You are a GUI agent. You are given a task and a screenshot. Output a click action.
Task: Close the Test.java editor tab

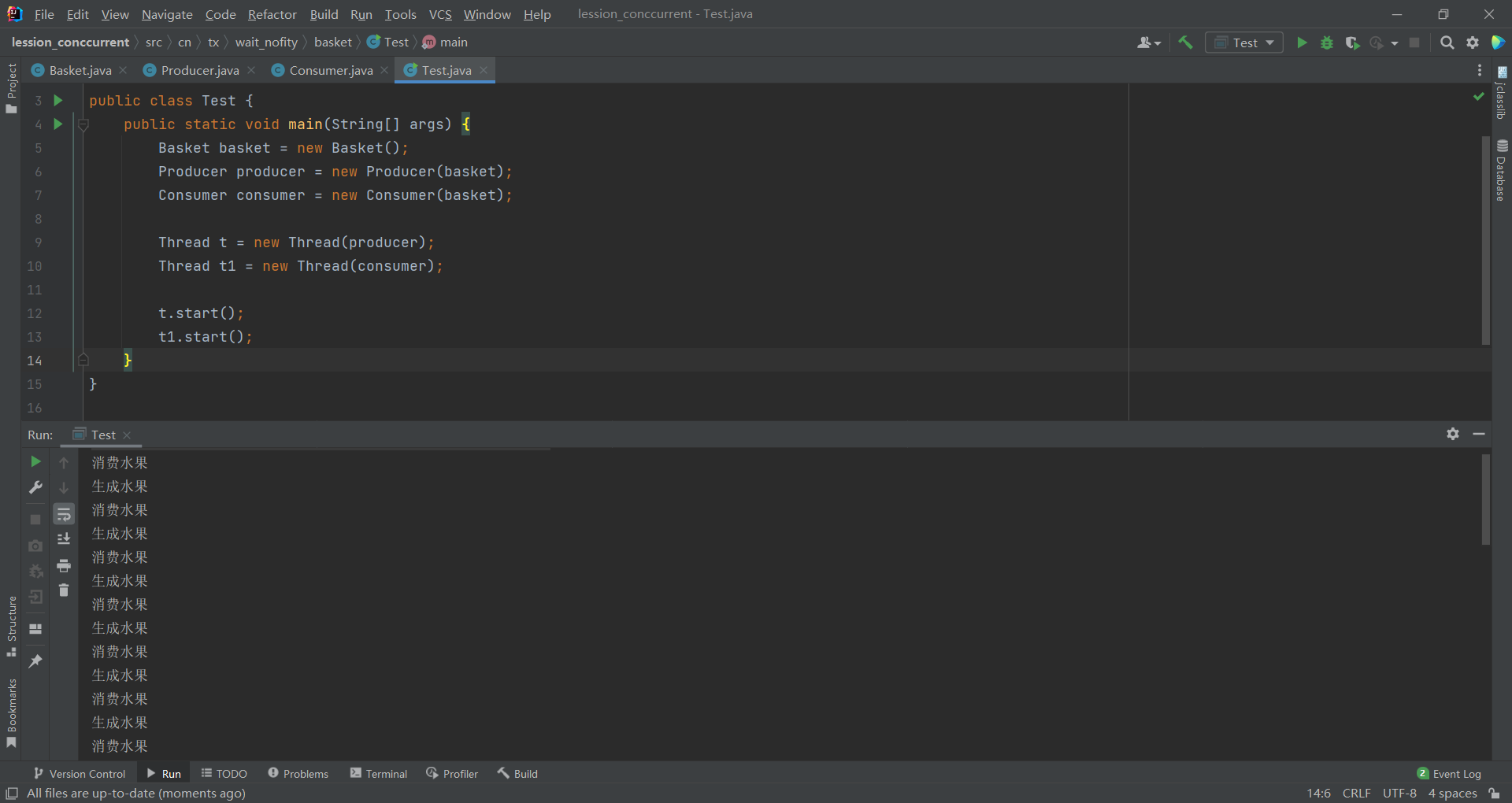(484, 70)
